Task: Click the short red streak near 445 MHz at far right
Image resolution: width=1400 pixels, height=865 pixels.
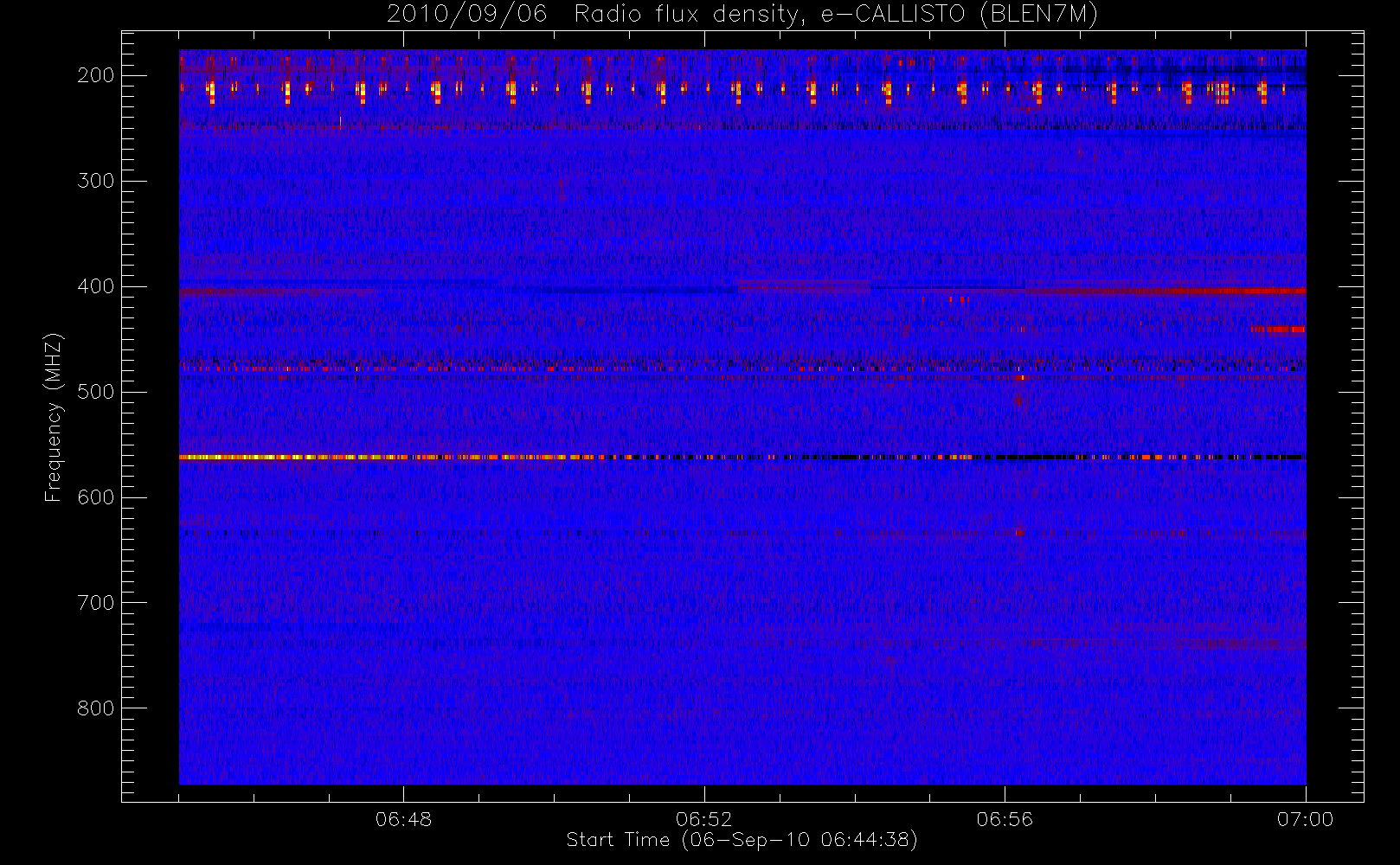Action: pos(1278,330)
